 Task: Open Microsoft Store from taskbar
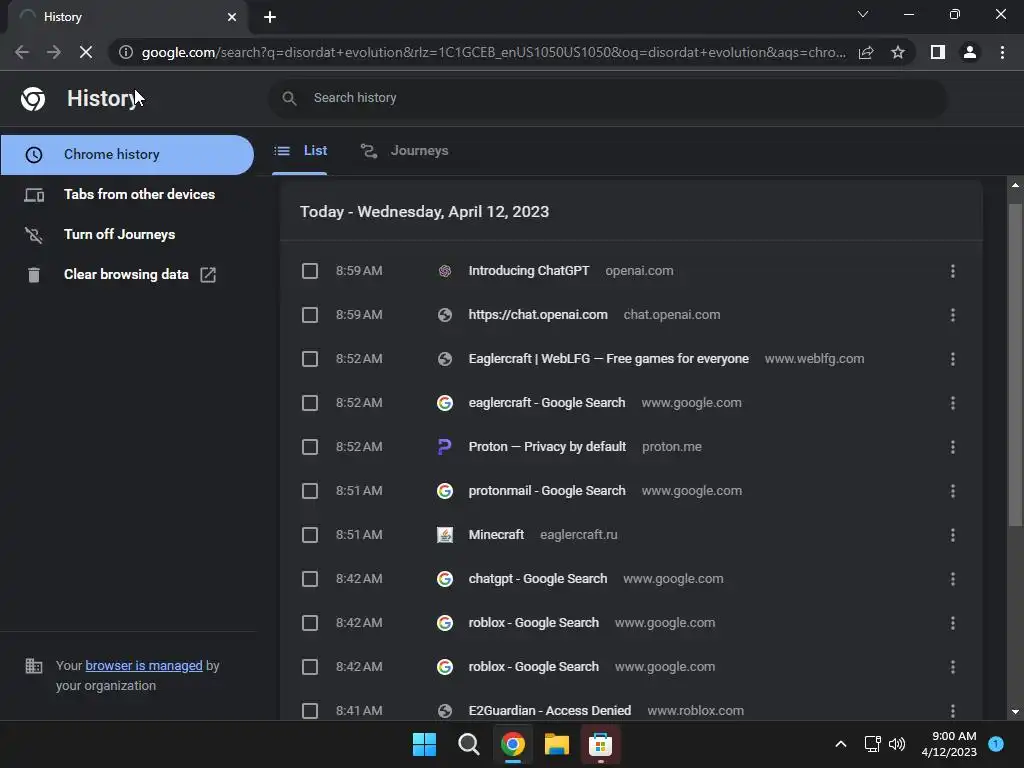pos(600,744)
